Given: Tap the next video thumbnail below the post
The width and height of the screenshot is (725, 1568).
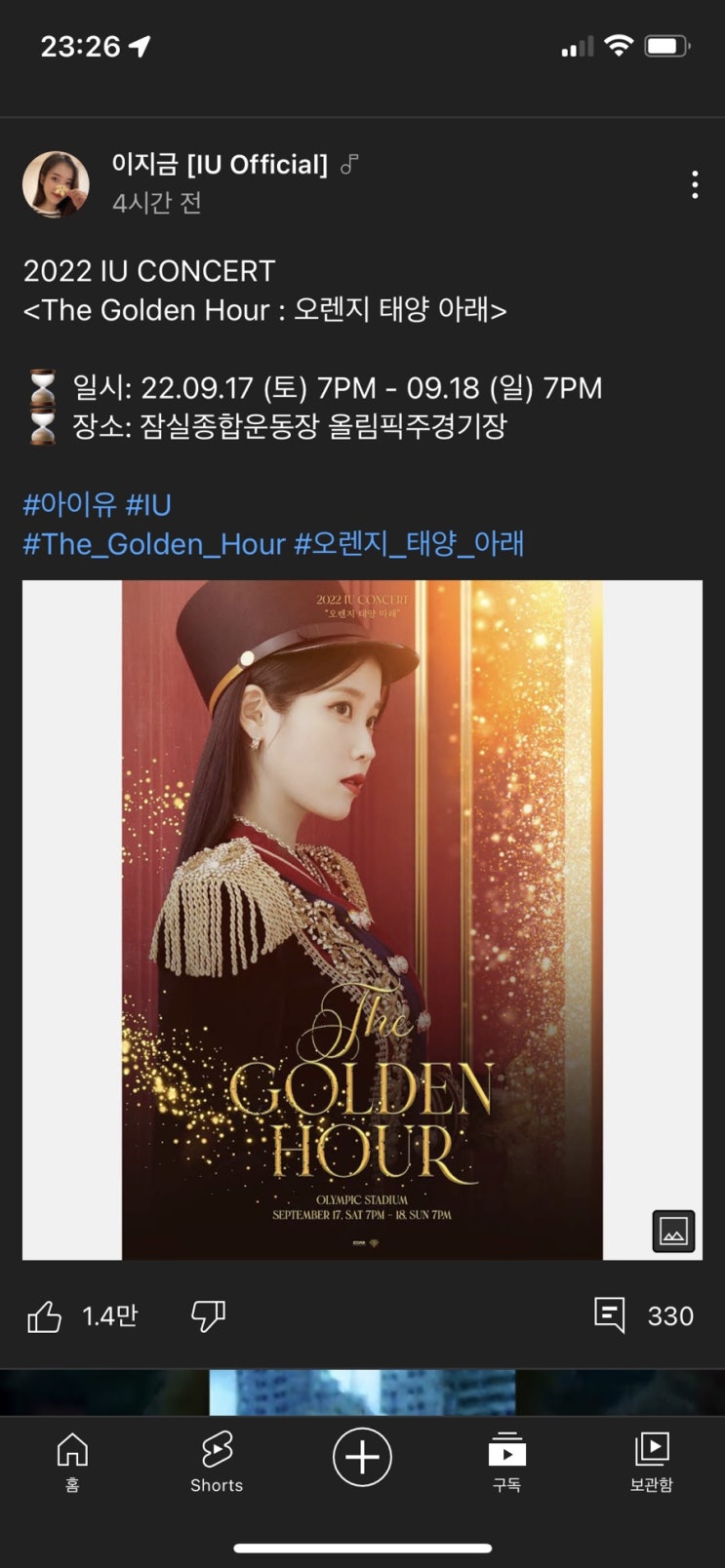Looking at the screenshot, I should click(x=362, y=1392).
